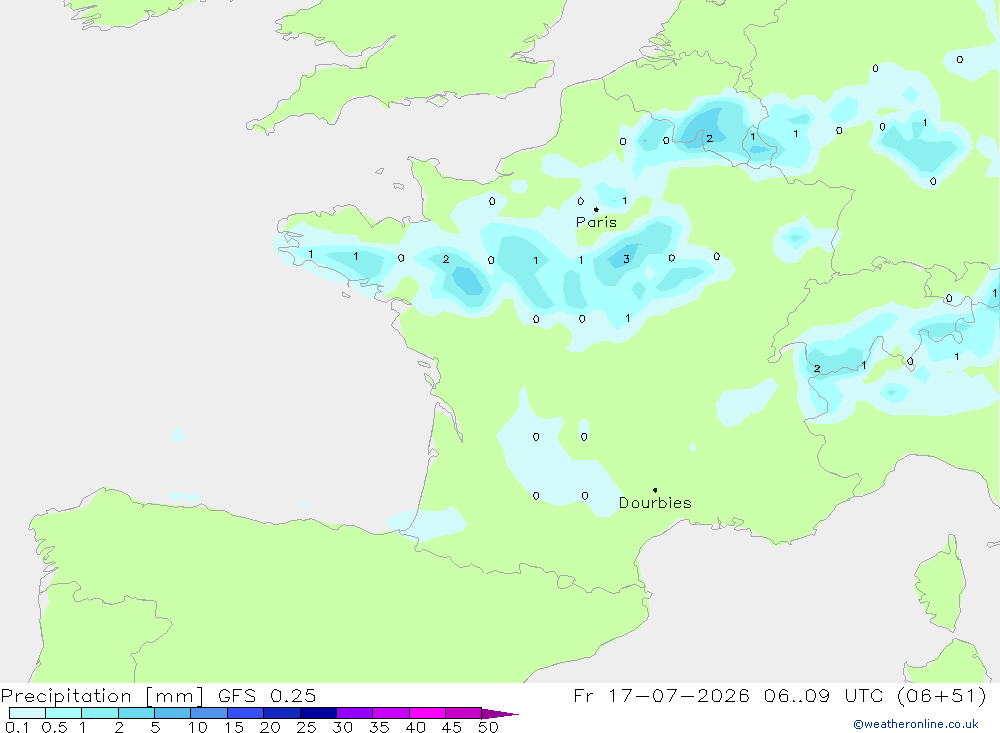Click the legend label 15
Screen dimensions: 1000x733
click(234, 727)
